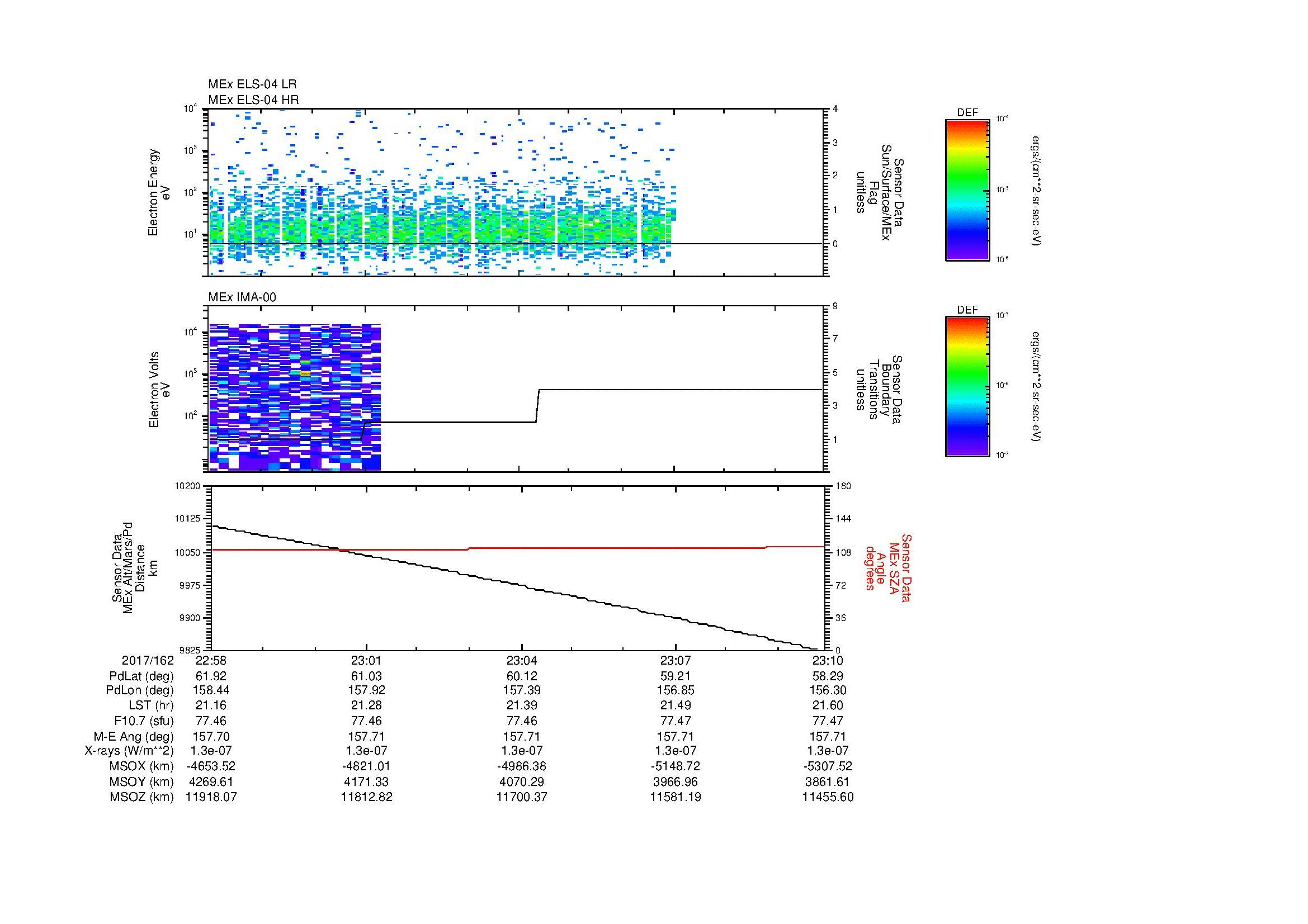Click the '180' SZA axis tick
Screen dimensions: 1308x924
[x=843, y=486]
